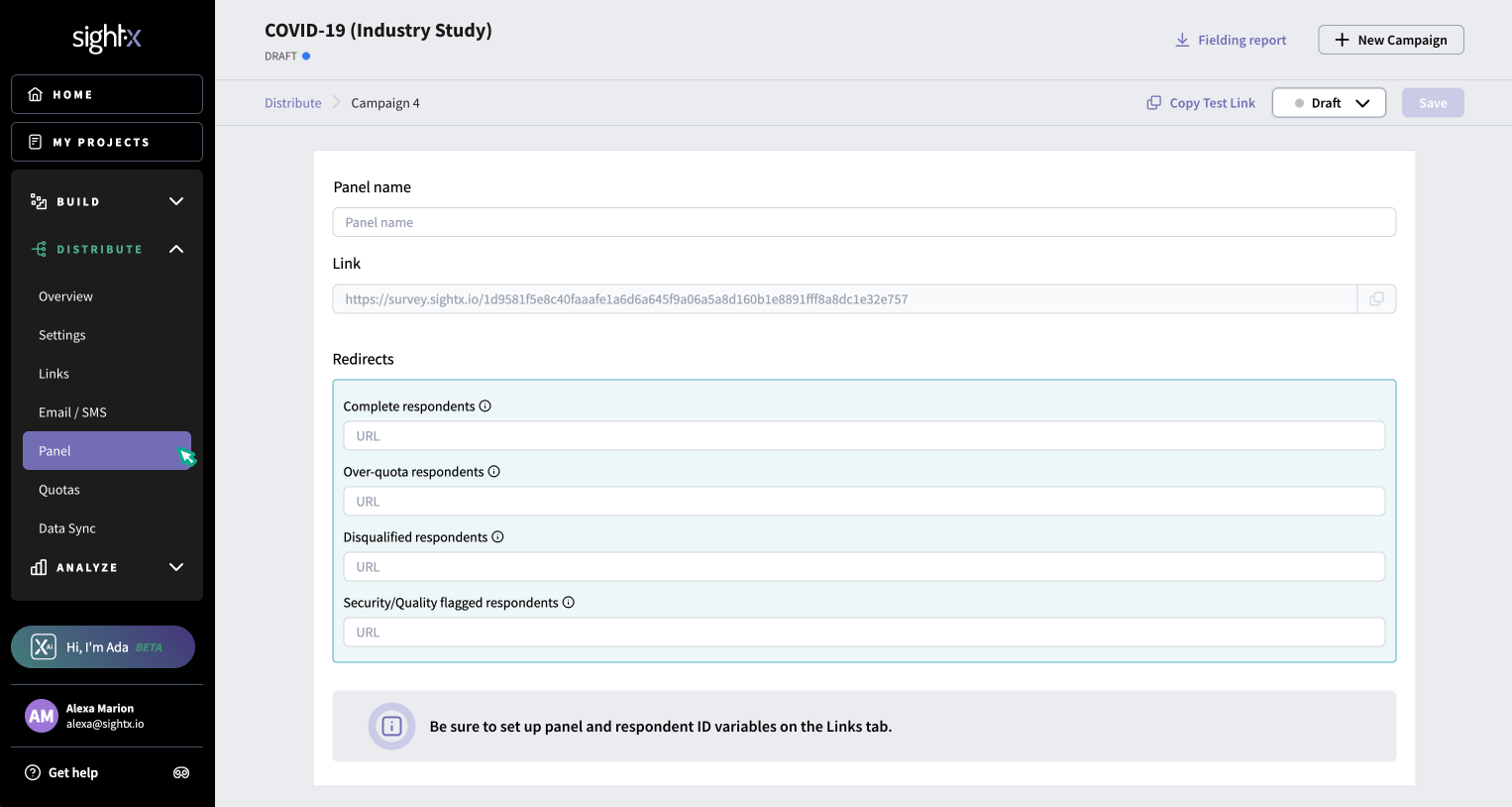Viewport: 1512px width, 807px height.
Task: Click the Analyze bar chart icon
Action: (39, 567)
